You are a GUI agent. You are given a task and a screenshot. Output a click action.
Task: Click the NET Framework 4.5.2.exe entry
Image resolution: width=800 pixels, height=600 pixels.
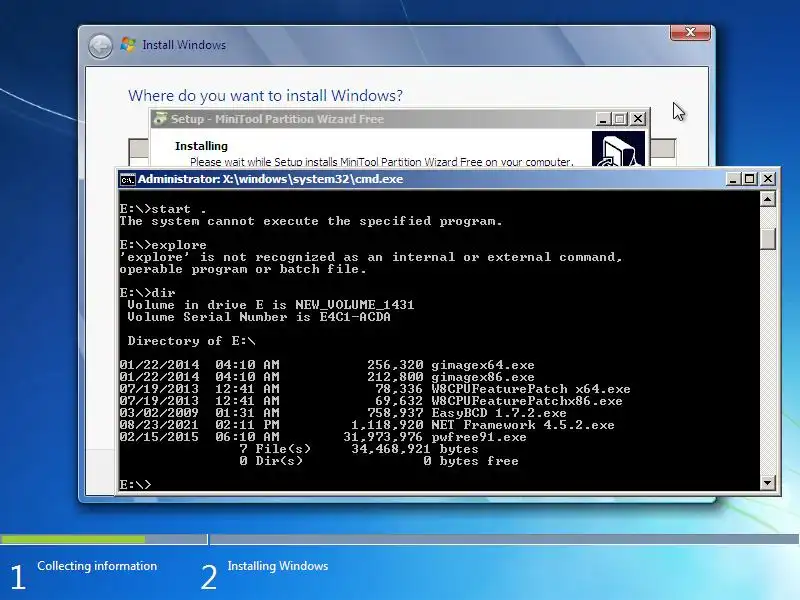point(522,425)
